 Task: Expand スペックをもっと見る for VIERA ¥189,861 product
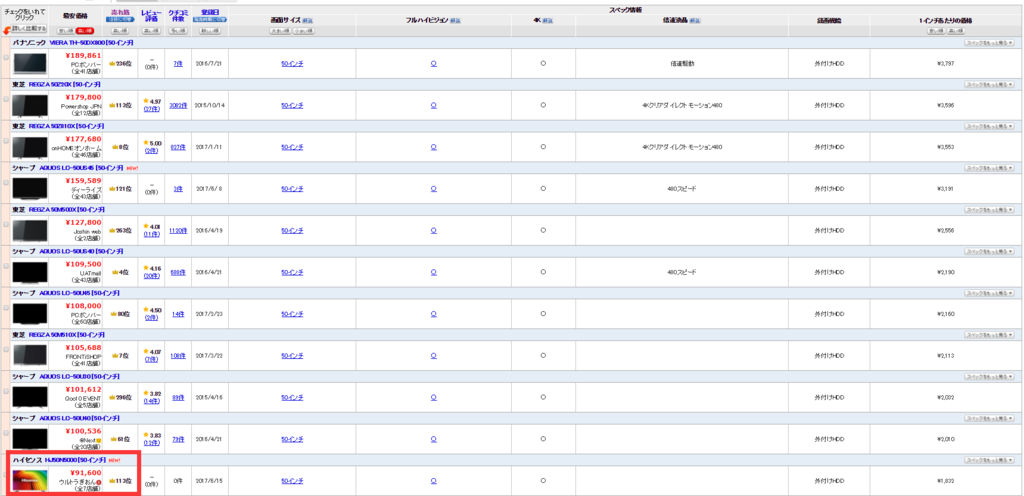[989, 42]
